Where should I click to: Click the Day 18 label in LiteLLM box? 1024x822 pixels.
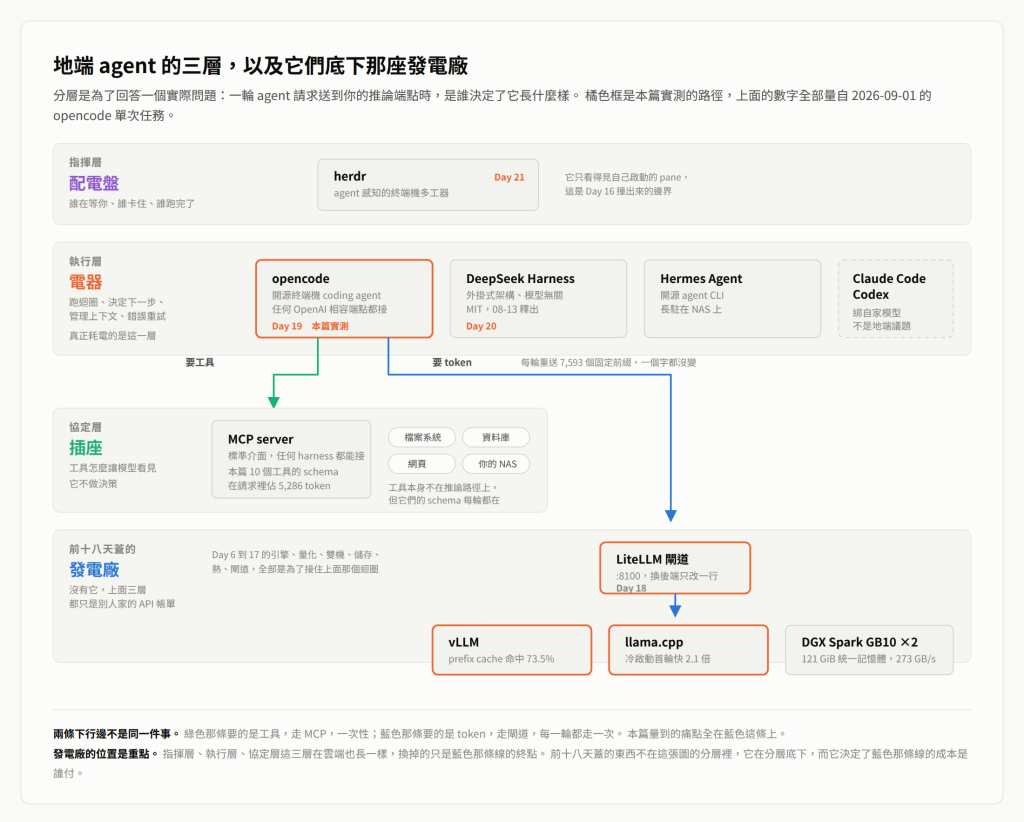pos(631,588)
